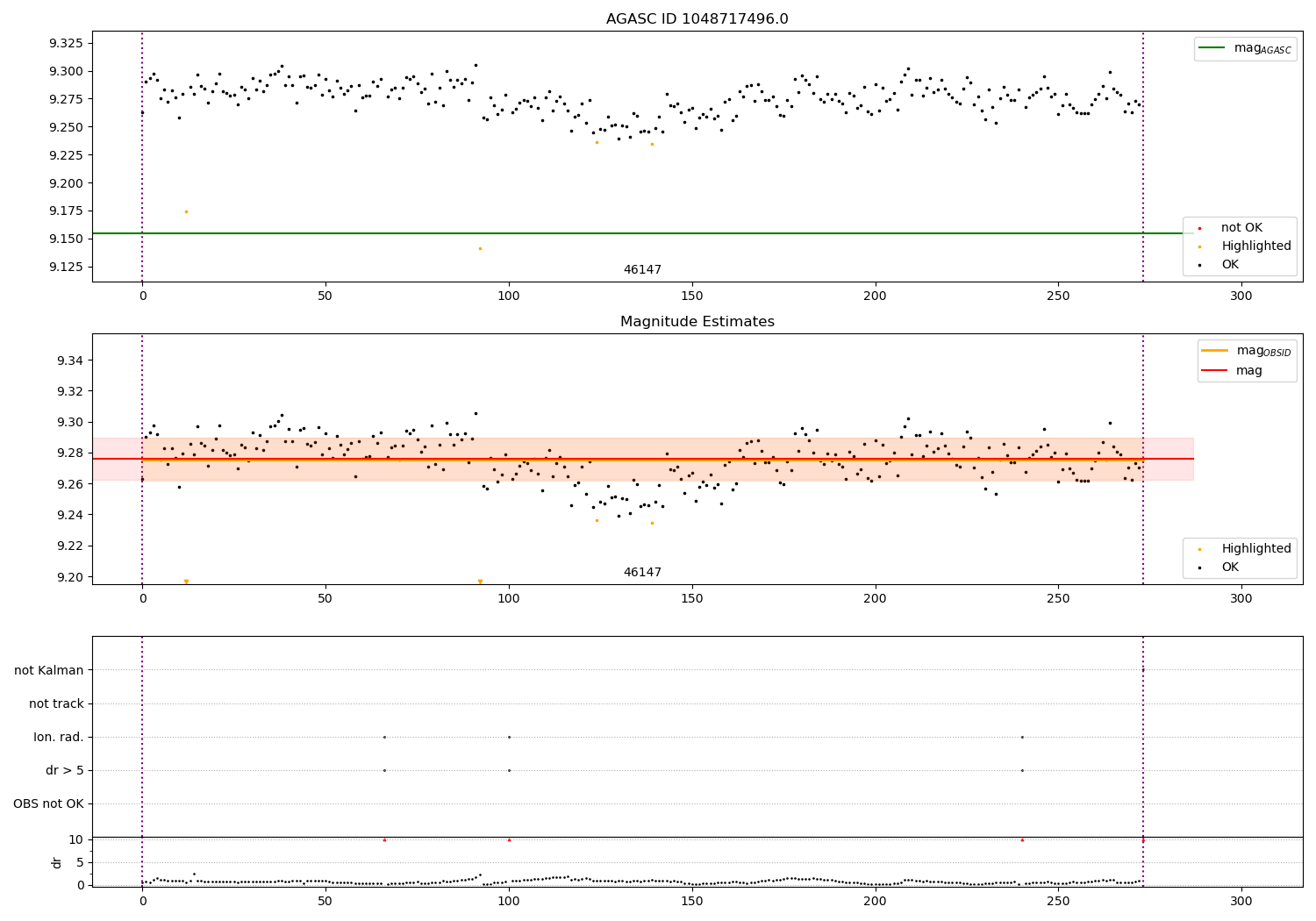Click the 'dr' y-axis label
1316x921 pixels.
click(x=57, y=862)
